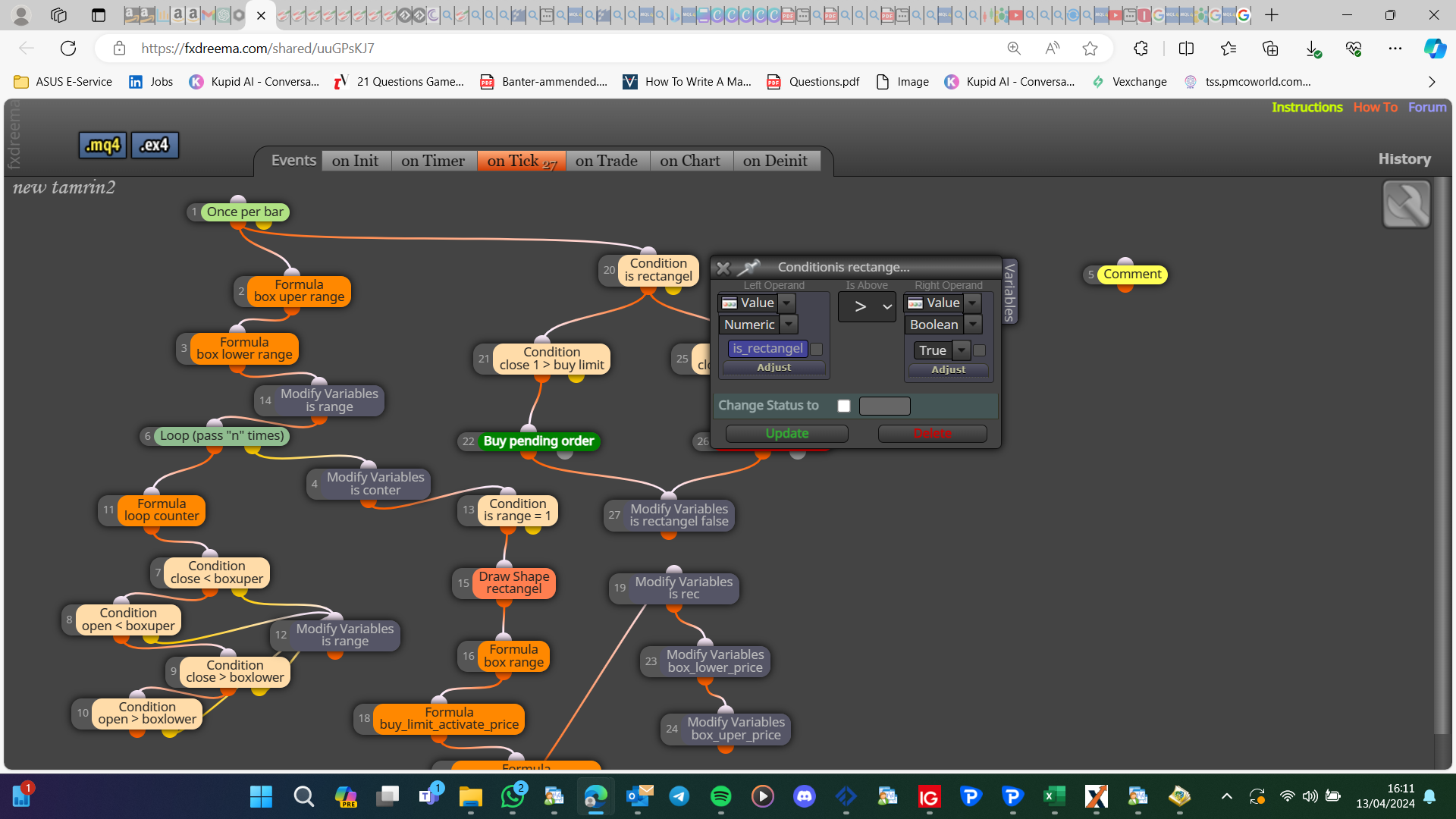Toggle checkbox beside the True dropdown

(x=979, y=350)
